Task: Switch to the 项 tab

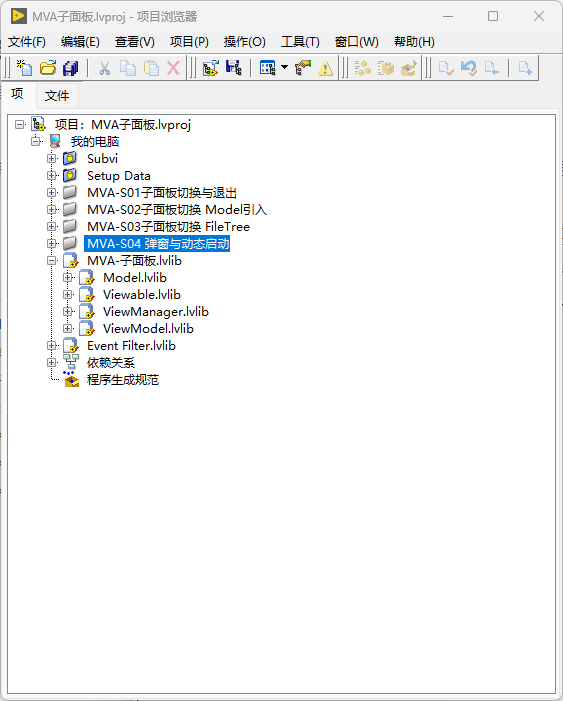Action: tap(17, 94)
